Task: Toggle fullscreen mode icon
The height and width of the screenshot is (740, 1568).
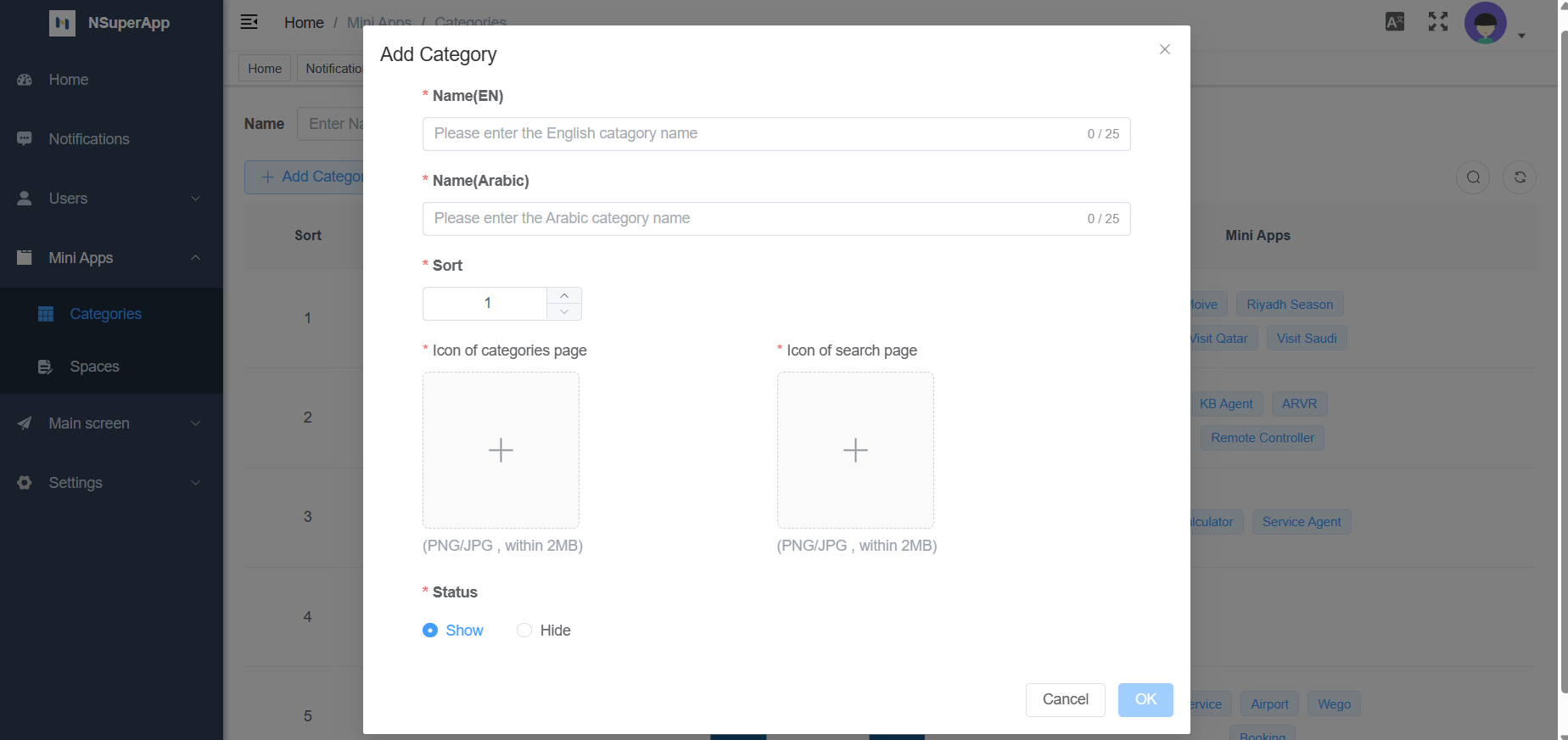Action: pos(1437,22)
